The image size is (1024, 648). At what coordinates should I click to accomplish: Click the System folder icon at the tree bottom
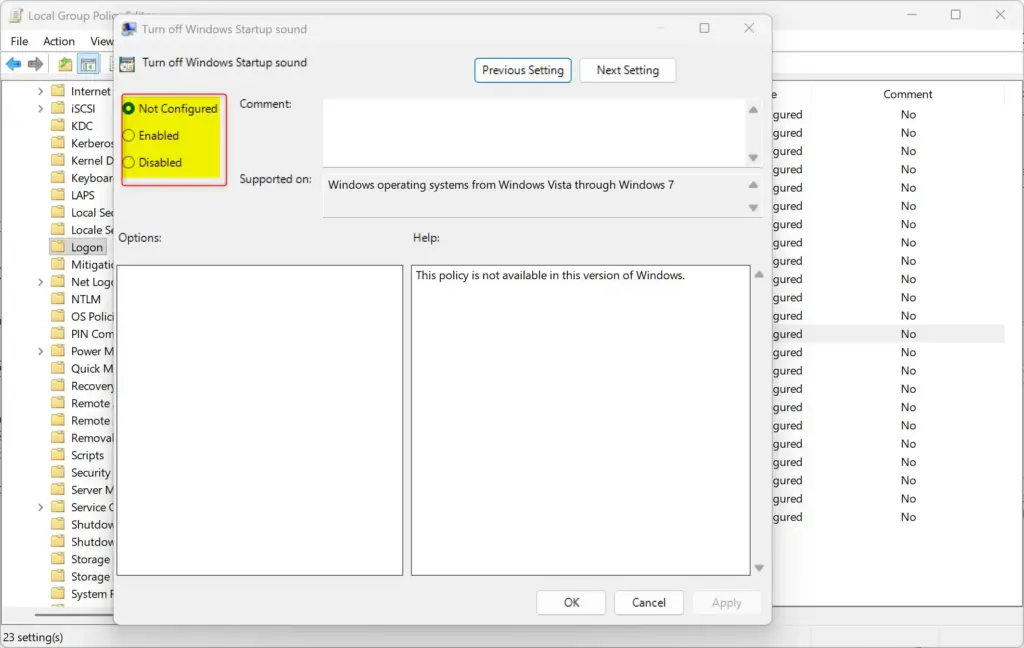58,593
